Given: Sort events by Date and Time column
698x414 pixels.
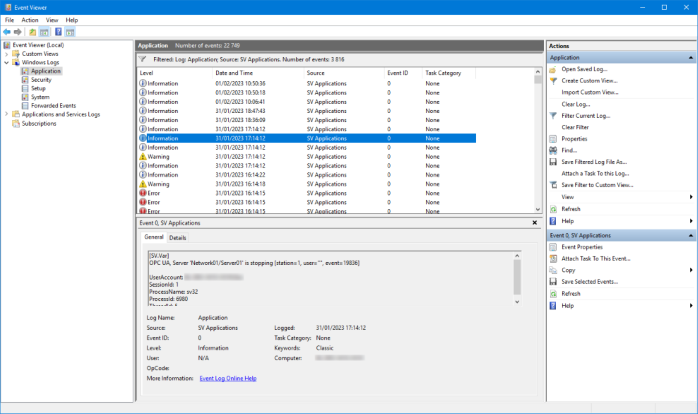Looking at the screenshot, I should tap(233, 73).
